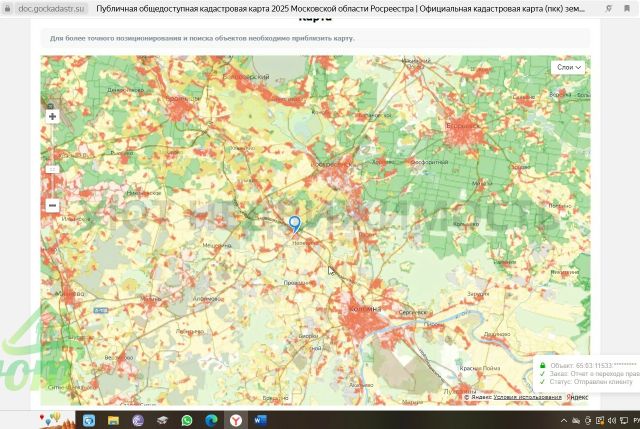The image size is (640, 429).
Task: Zoom out the map with minus button
Action: [52, 205]
